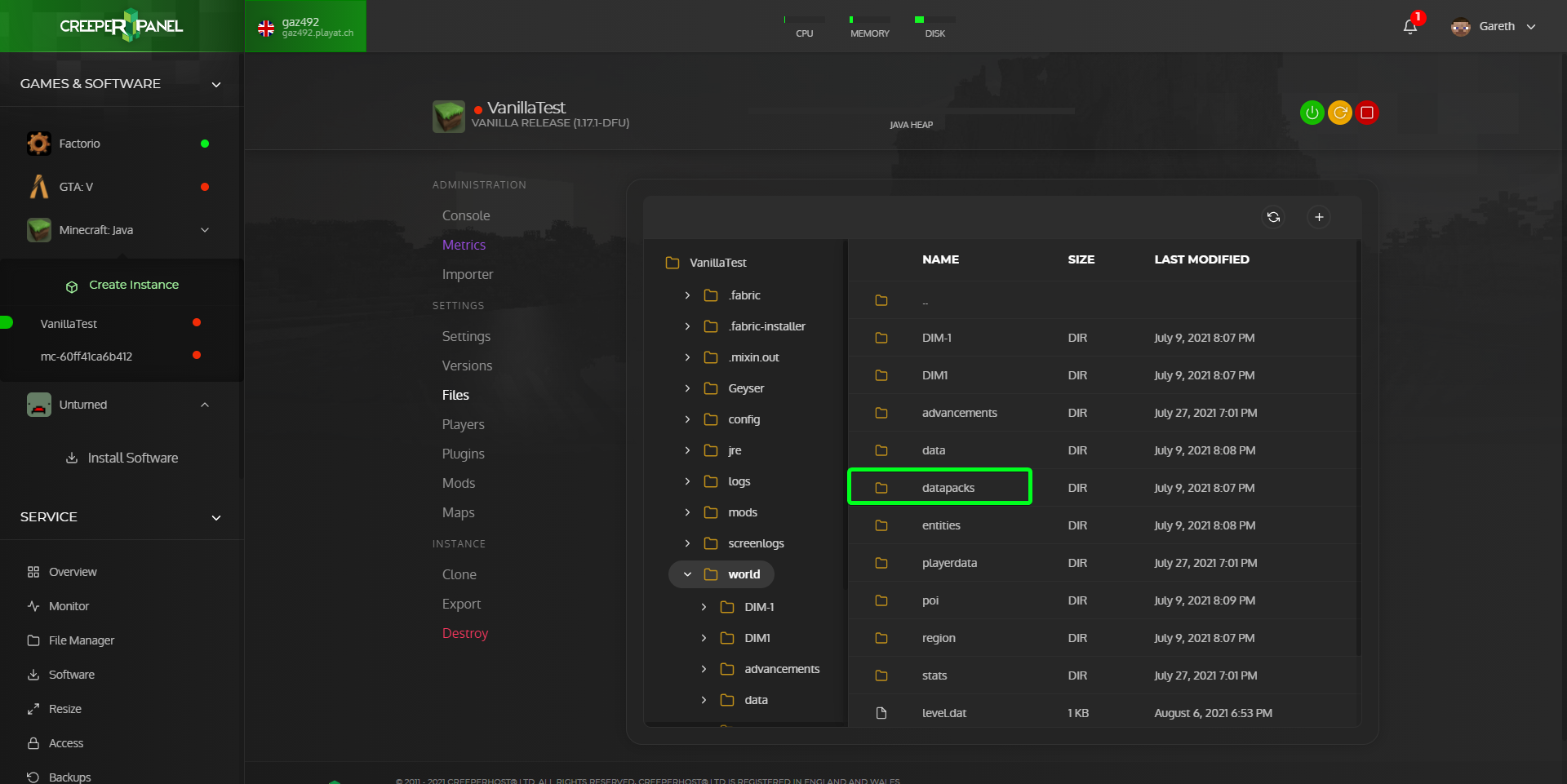The width and height of the screenshot is (1567, 784).
Task: Sort files by Last Modified column
Action: pyautogui.click(x=1201, y=259)
